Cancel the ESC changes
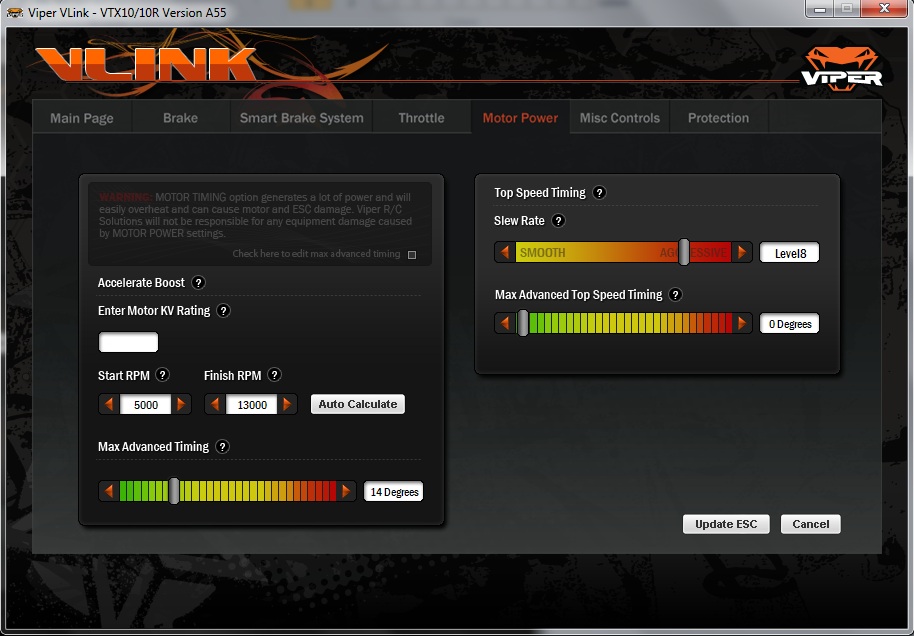Image resolution: width=914 pixels, height=636 pixels. pyautogui.click(x=811, y=524)
